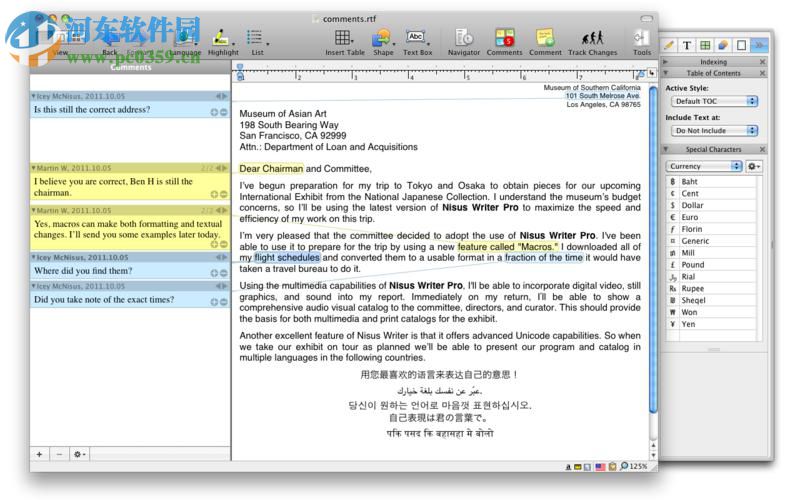Select the shapes palette icon in Tooldrawer
The height and width of the screenshot is (500, 800).
pyautogui.click(x=723, y=45)
